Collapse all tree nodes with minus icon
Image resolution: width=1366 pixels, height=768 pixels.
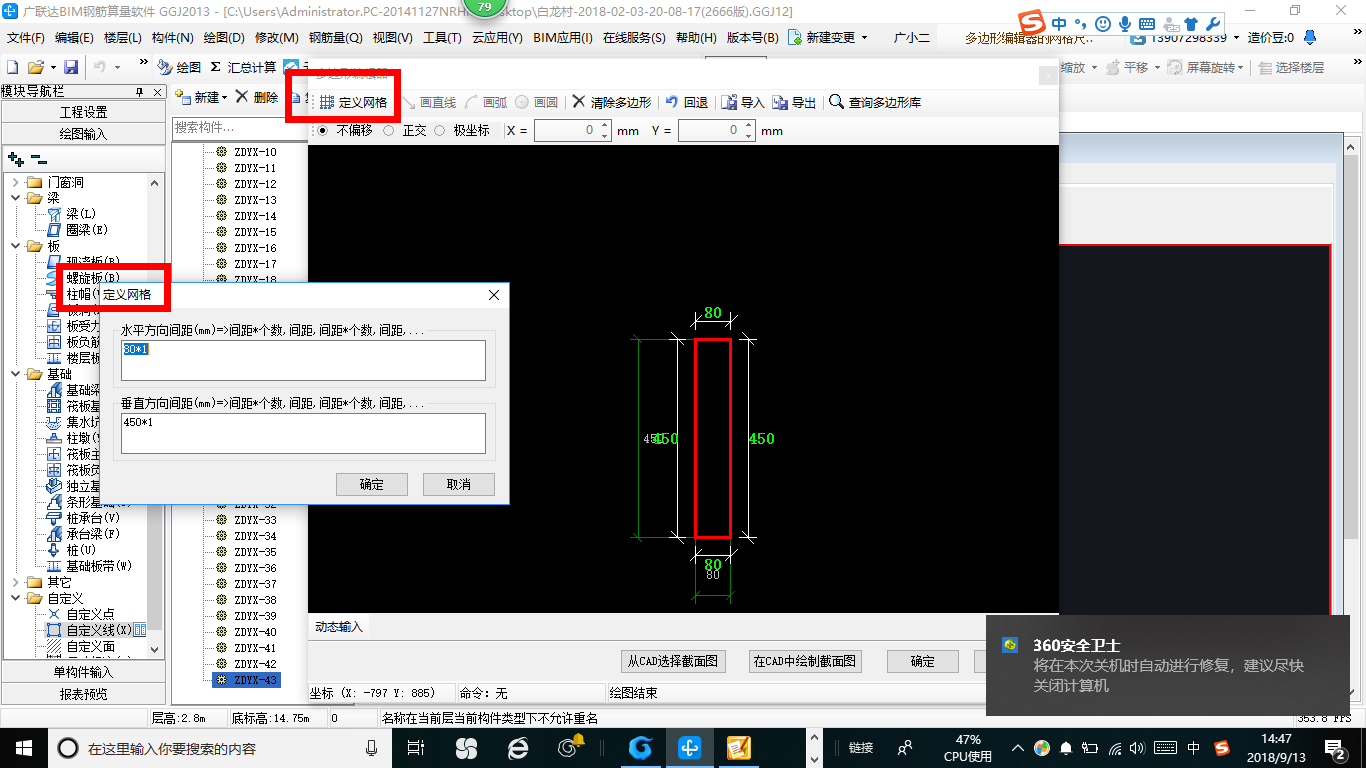(39, 158)
